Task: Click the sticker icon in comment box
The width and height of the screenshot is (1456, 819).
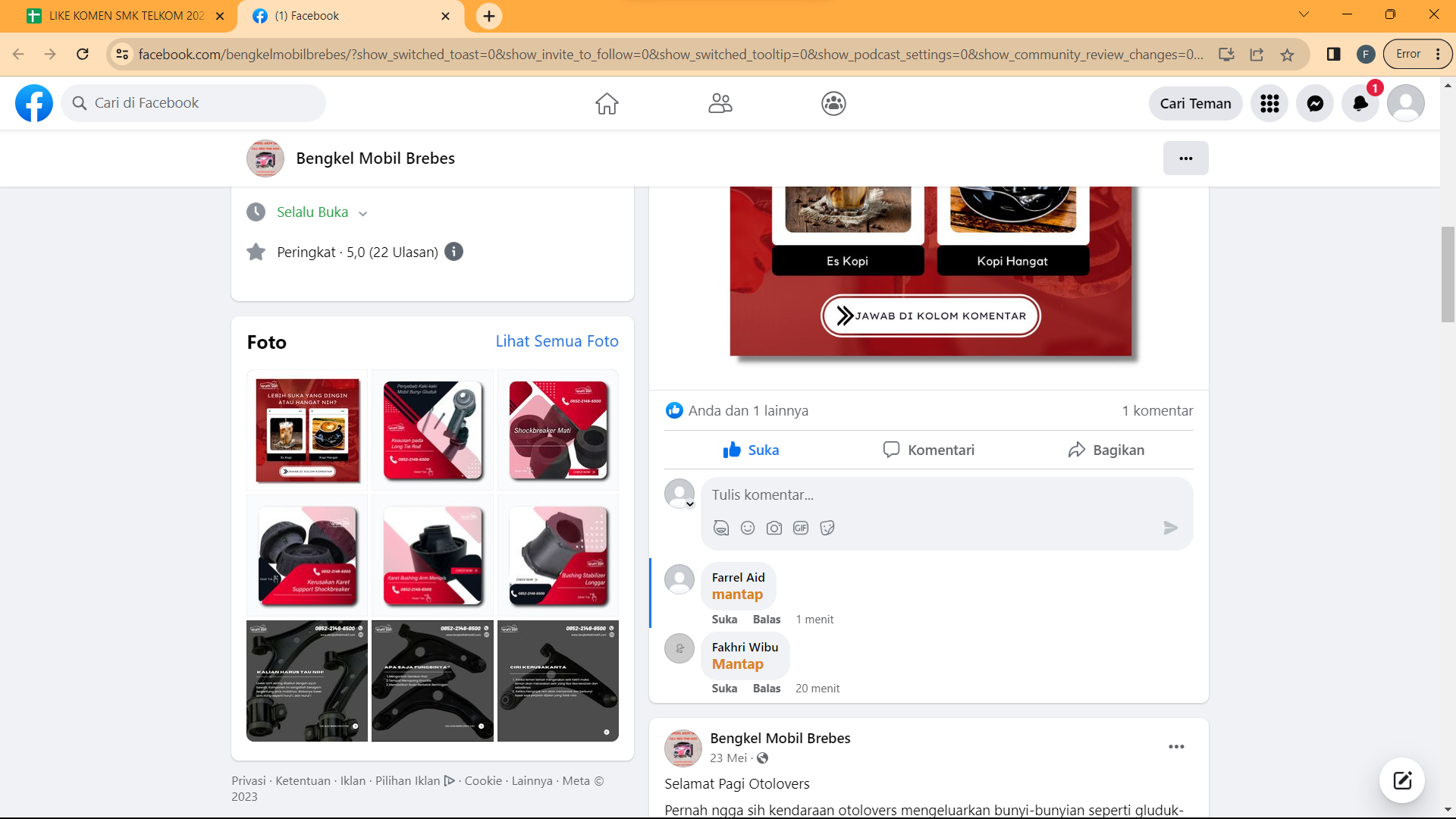Action: click(x=827, y=528)
